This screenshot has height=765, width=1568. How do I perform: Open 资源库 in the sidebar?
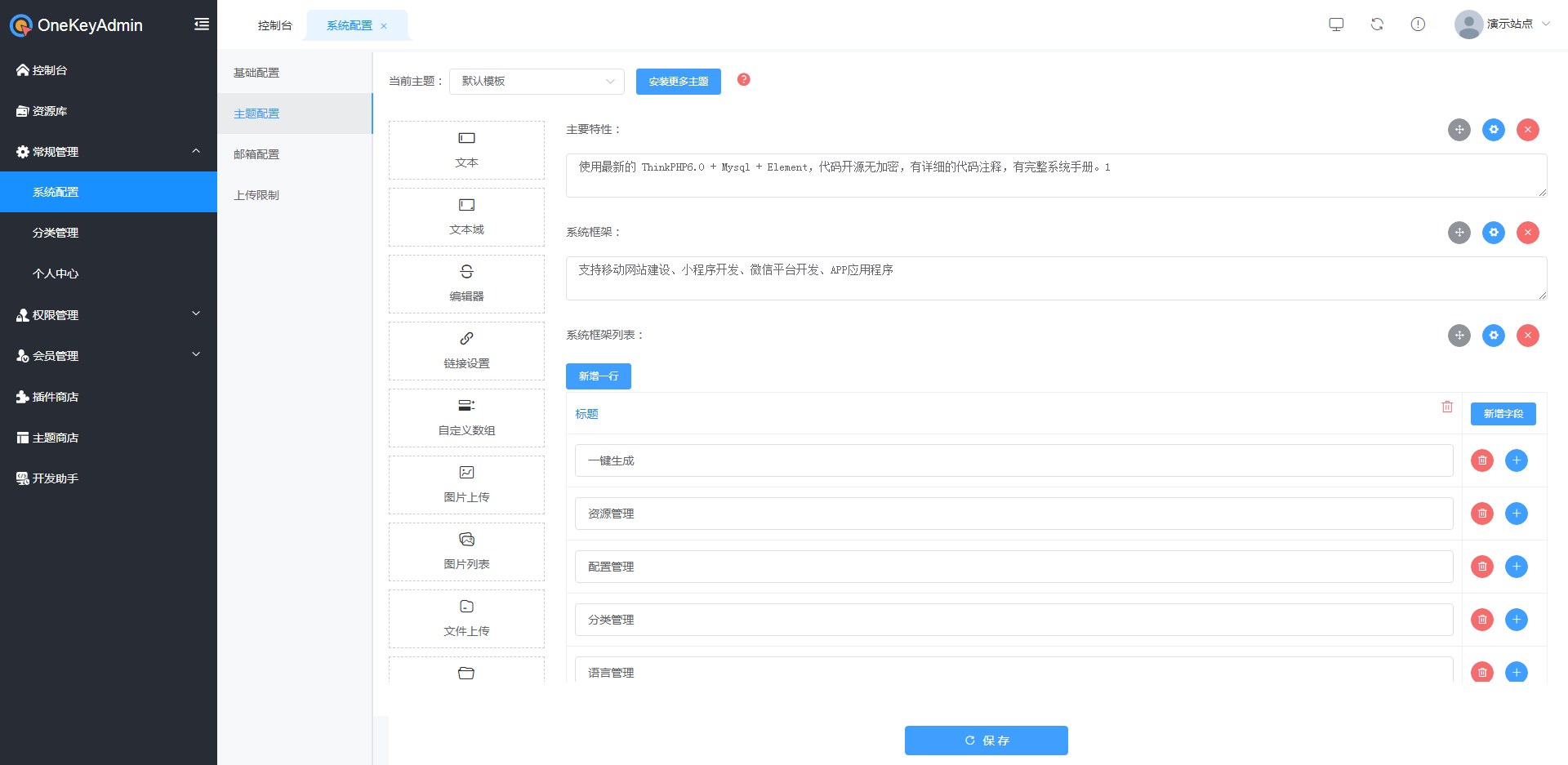click(109, 111)
